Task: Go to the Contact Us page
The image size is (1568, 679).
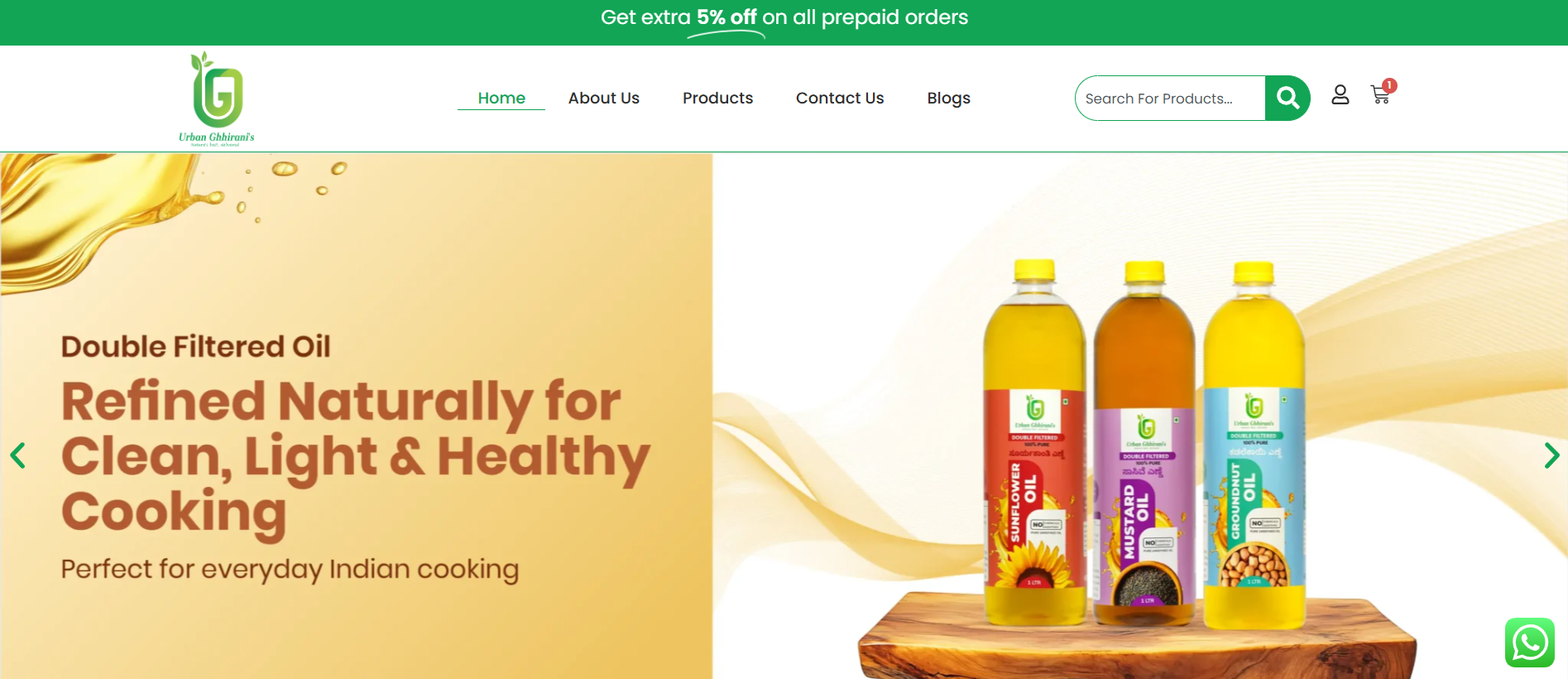Action: 840,98
